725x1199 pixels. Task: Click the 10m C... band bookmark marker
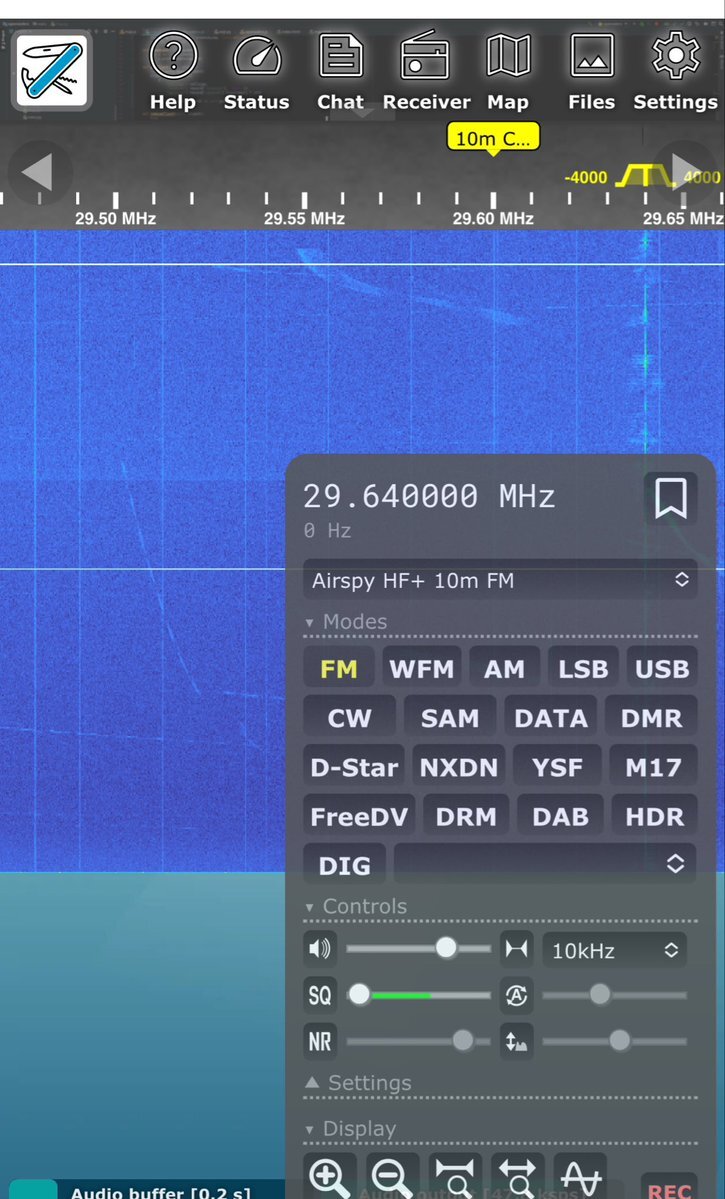[x=493, y=139]
